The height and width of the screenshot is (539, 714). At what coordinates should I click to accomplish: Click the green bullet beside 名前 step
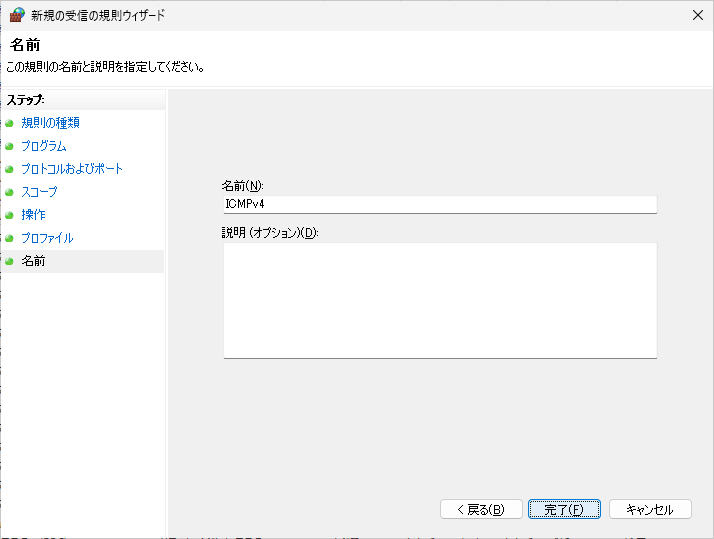(9, 261)
